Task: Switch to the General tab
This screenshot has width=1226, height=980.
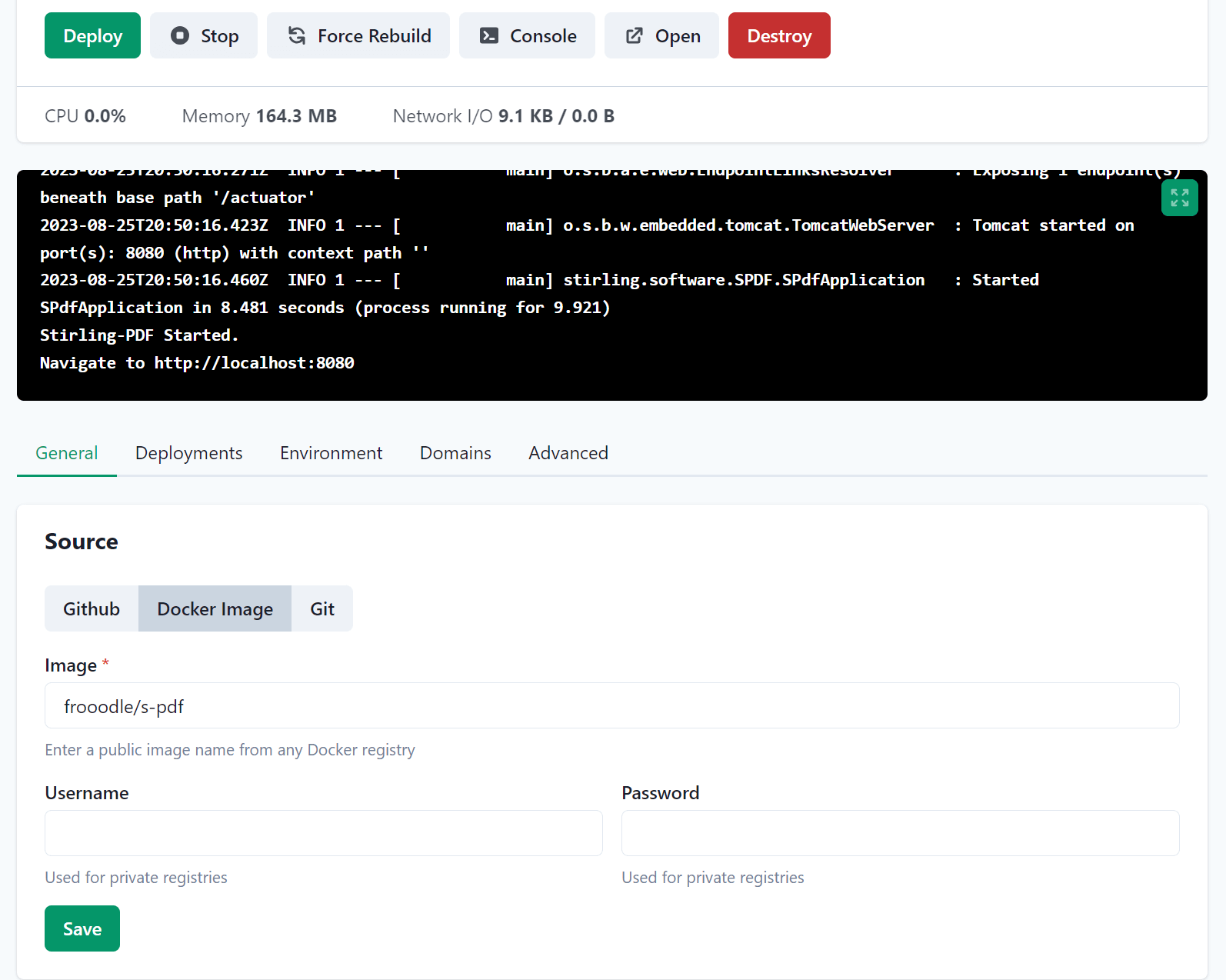Action: 67,453
